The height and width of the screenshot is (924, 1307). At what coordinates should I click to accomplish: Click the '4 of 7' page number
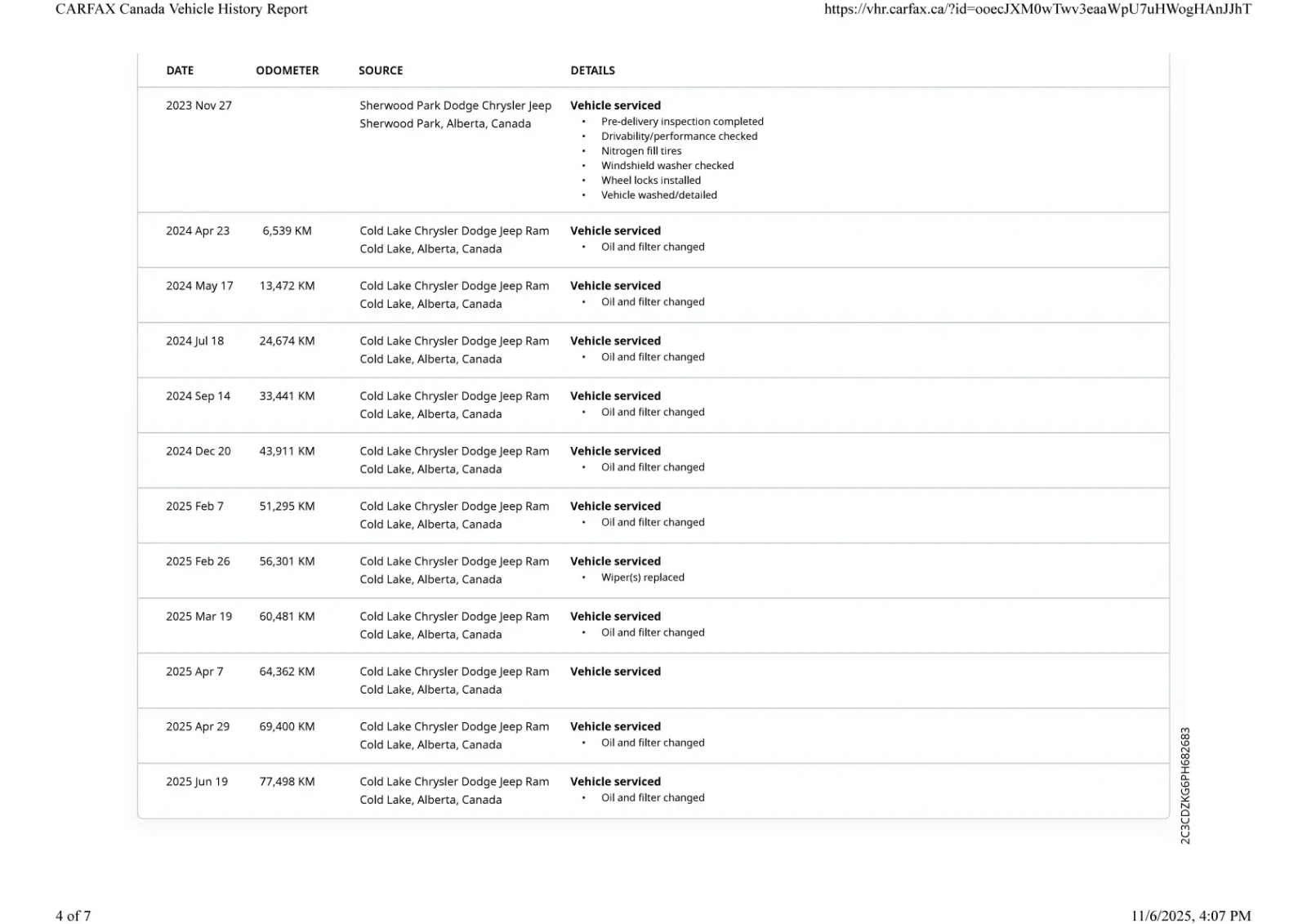click(x=74, y=916)
